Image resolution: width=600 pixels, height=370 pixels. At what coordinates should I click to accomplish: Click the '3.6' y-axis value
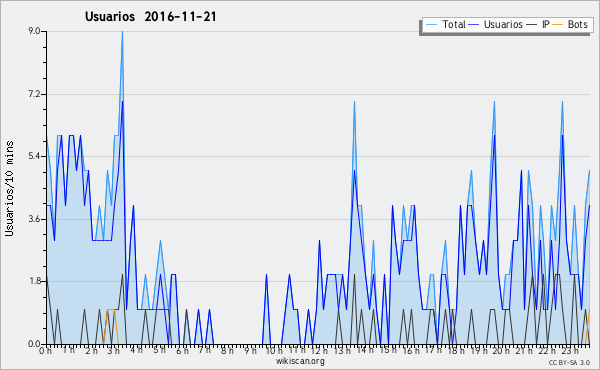click(34, 219)
